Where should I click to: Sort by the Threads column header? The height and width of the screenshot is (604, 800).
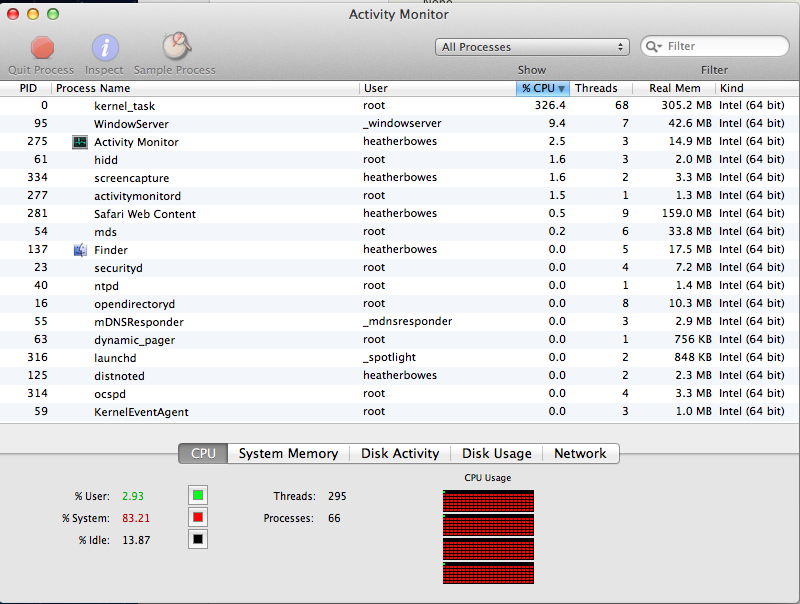coord(601,88)
